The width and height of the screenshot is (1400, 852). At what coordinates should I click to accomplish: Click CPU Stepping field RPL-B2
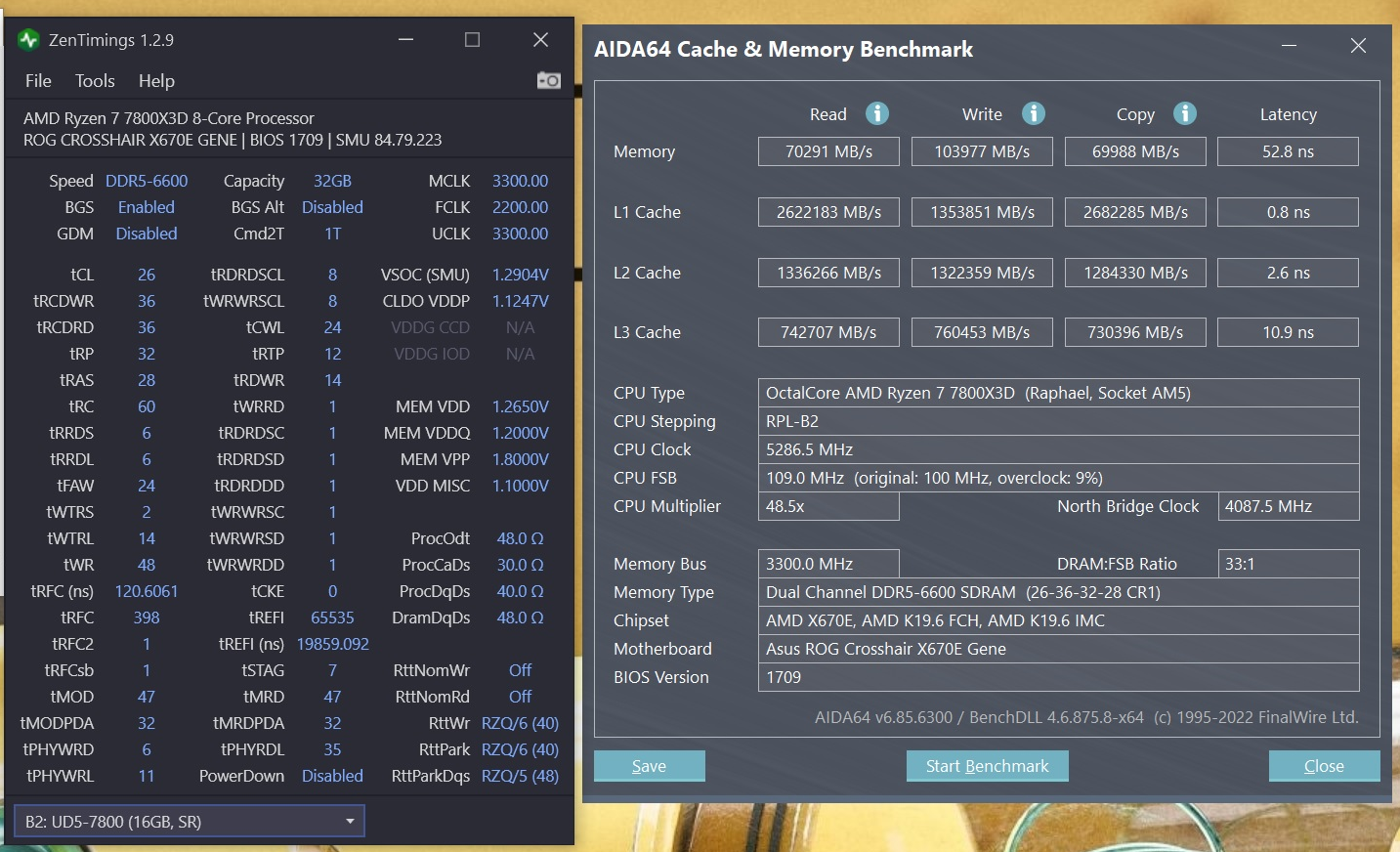pos(1059,421)
